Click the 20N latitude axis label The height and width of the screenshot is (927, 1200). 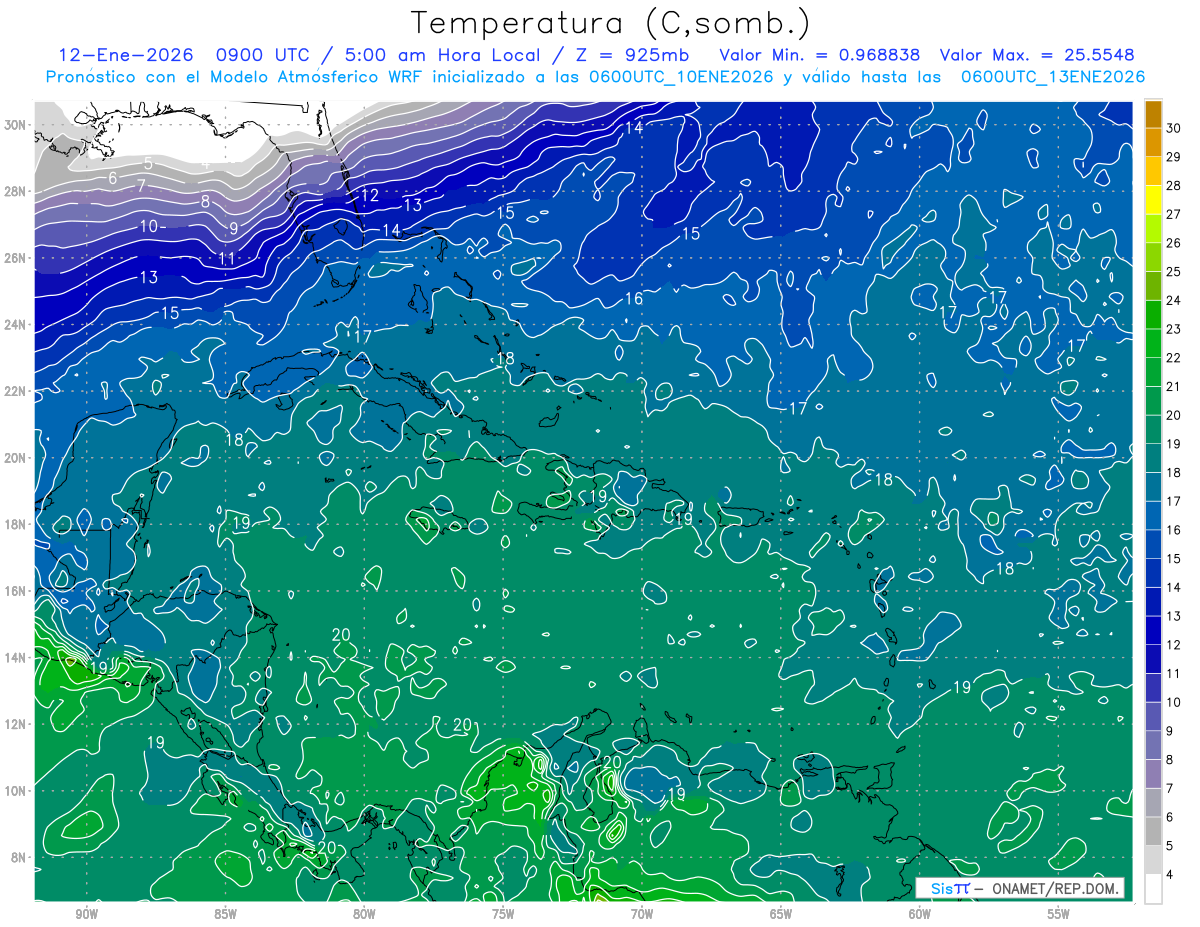click(x=17, y=458)
